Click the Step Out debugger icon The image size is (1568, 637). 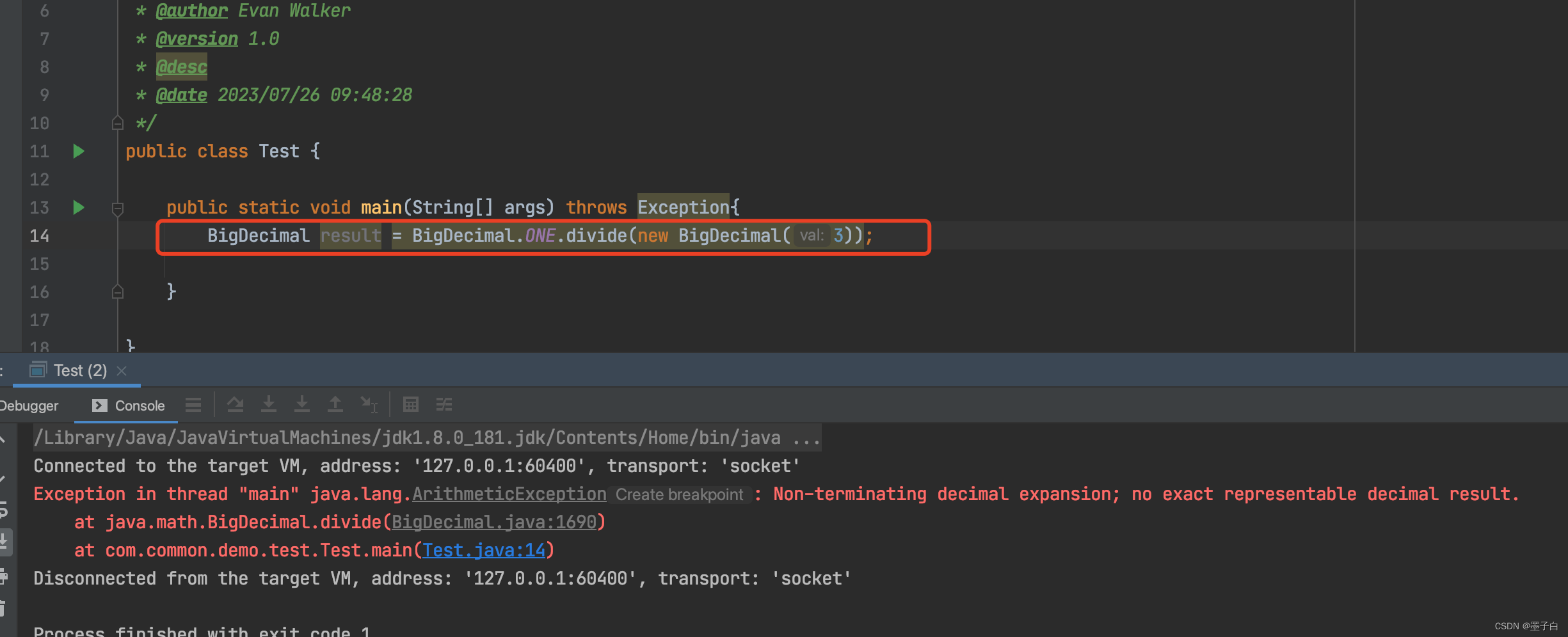click(x=335, y=404)
